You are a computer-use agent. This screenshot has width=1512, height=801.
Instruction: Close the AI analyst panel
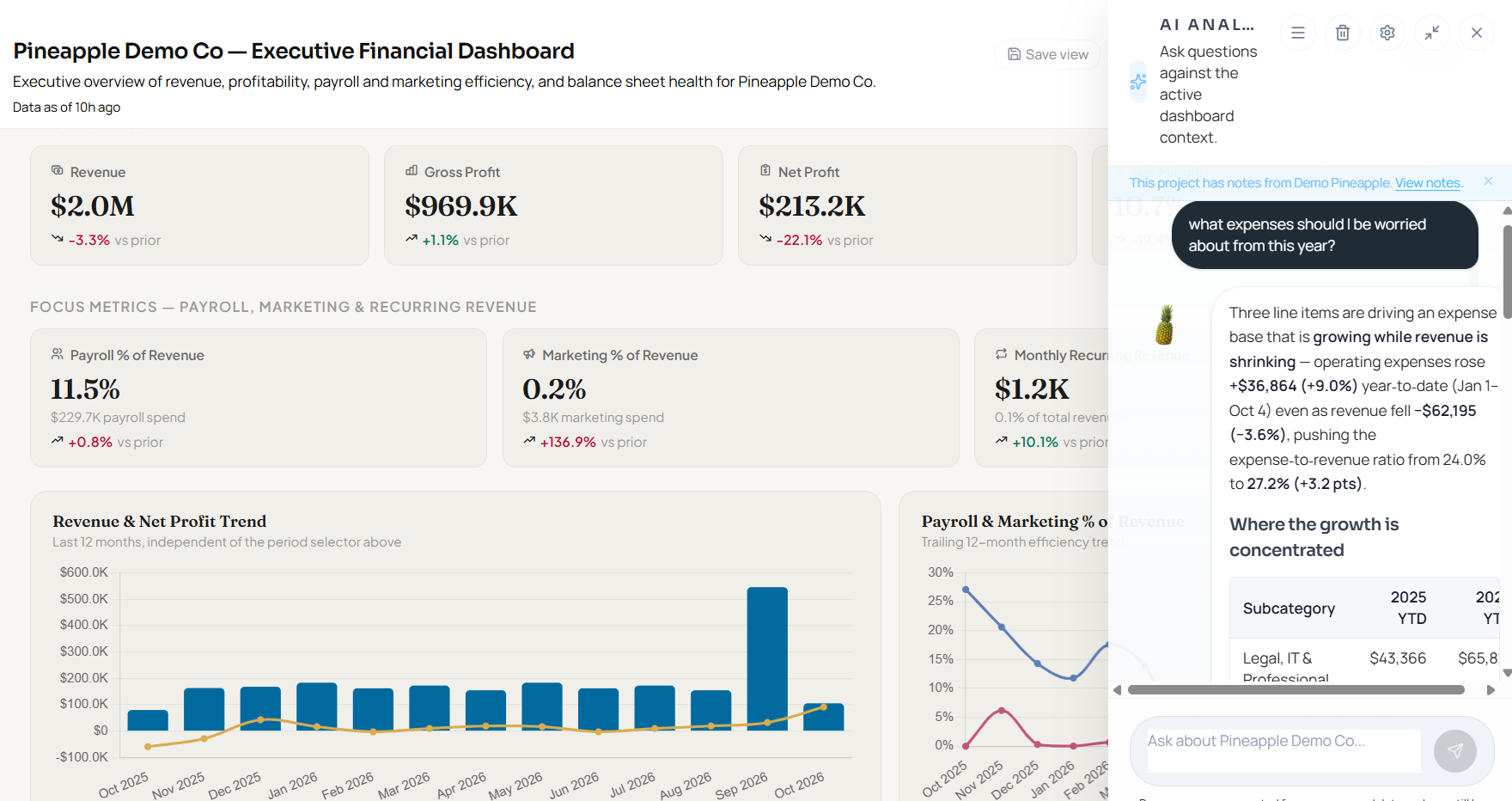(1477, 33)
